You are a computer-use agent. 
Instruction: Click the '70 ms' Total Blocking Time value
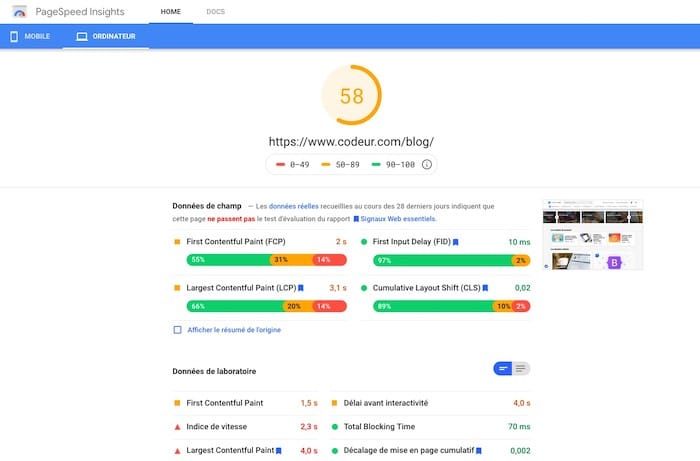click(x=519, y=427)
